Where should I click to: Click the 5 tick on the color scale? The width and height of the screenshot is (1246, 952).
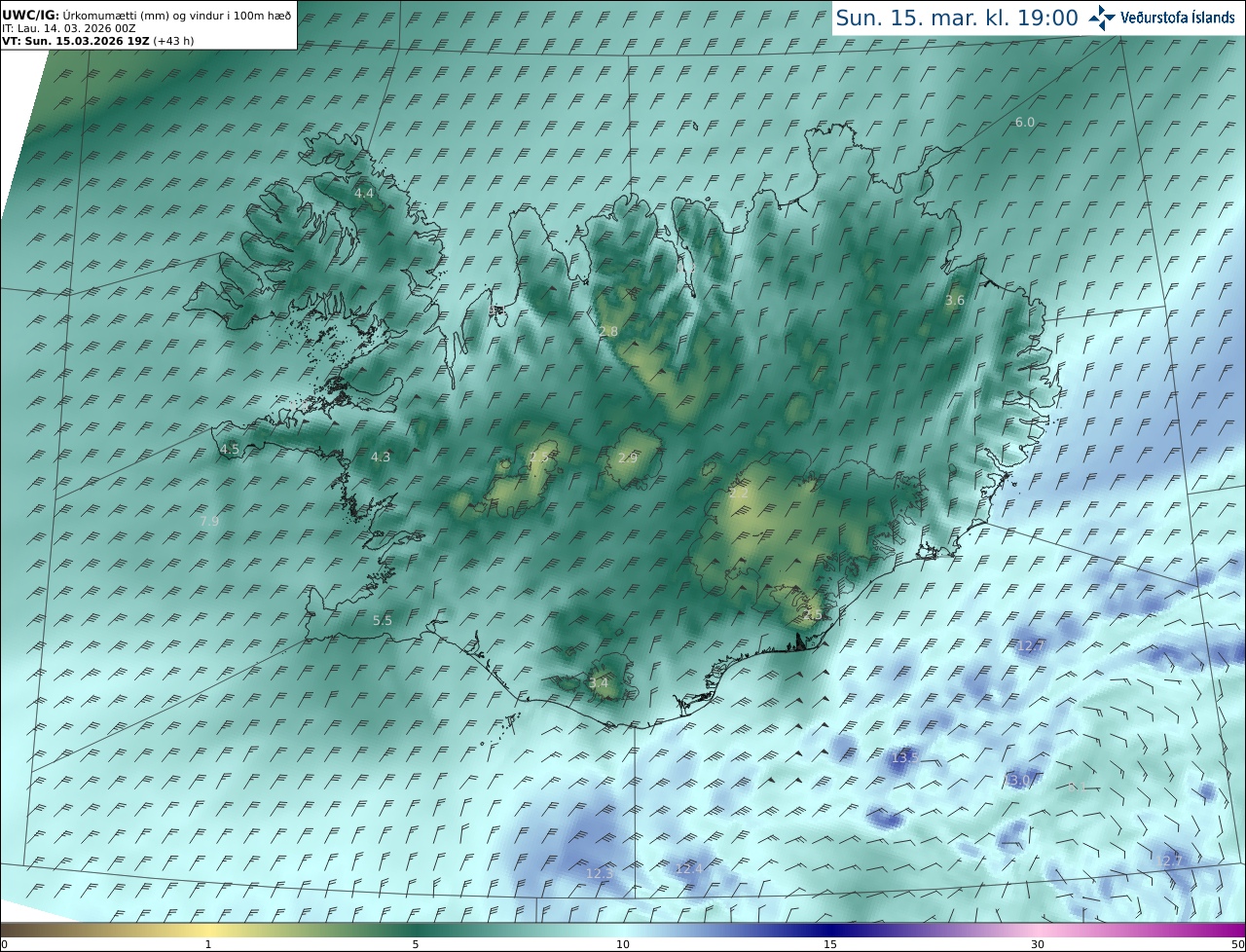(416, 944)
